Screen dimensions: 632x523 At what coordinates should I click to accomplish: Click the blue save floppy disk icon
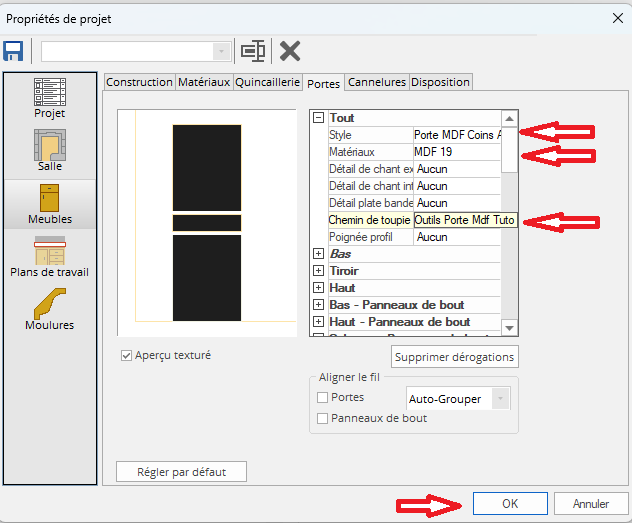point(13,51)
